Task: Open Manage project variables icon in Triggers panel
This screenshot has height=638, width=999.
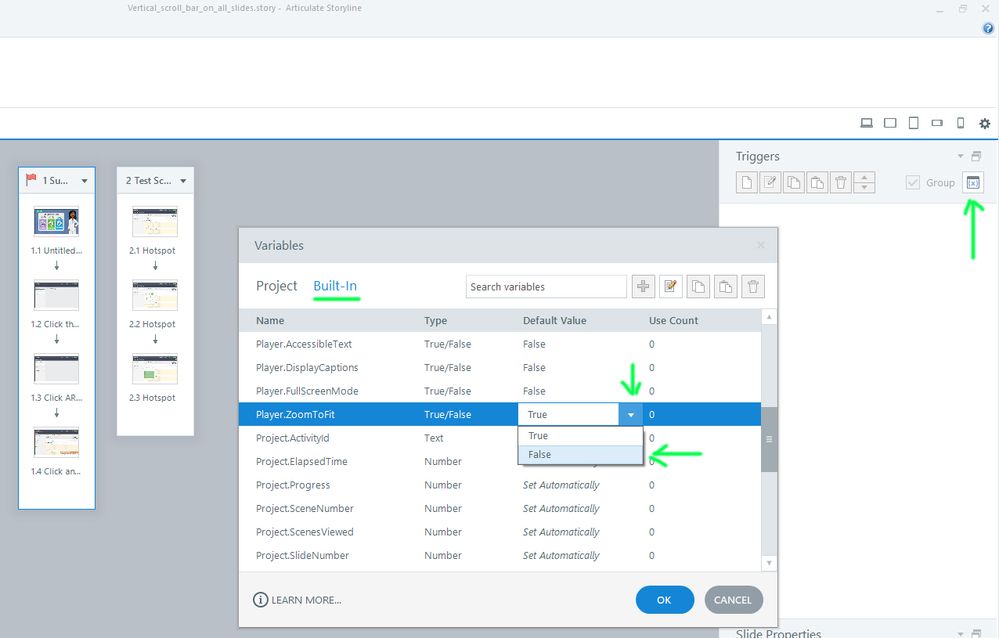Action: click(x=973, y=183)
